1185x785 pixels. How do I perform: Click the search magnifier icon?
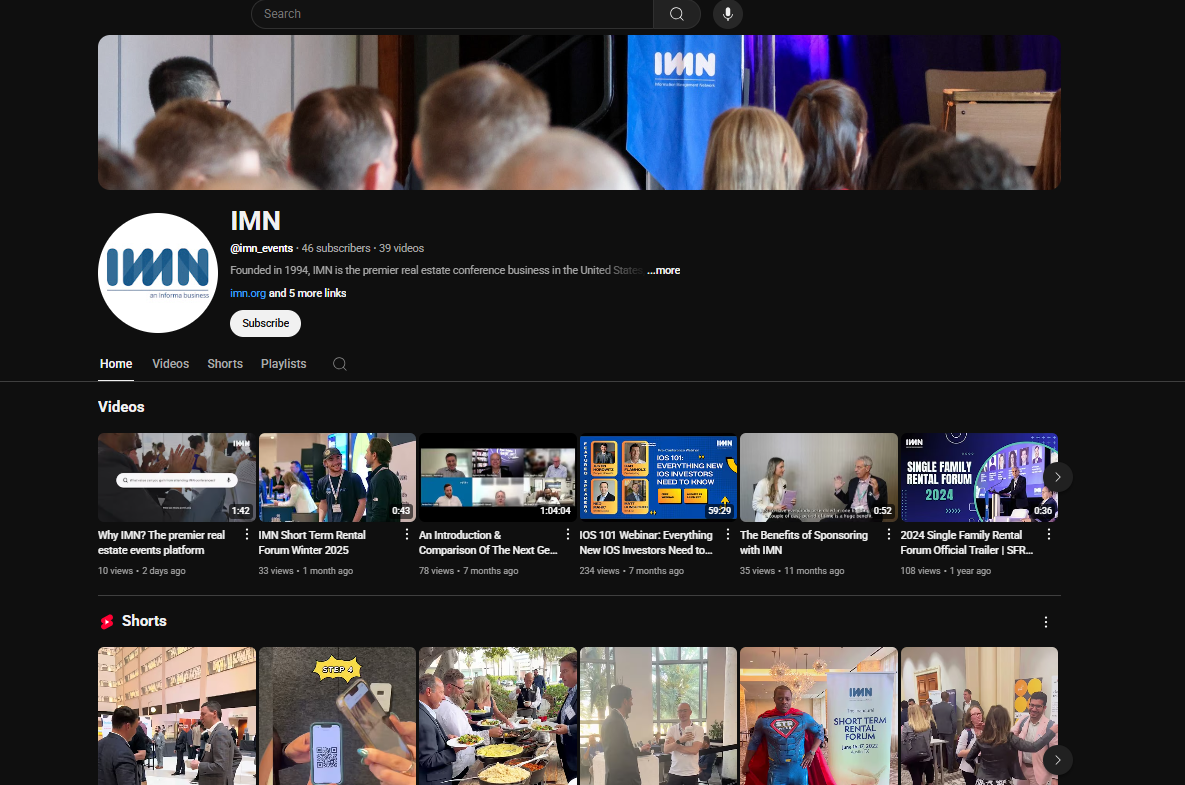click(x=677, y=14)
